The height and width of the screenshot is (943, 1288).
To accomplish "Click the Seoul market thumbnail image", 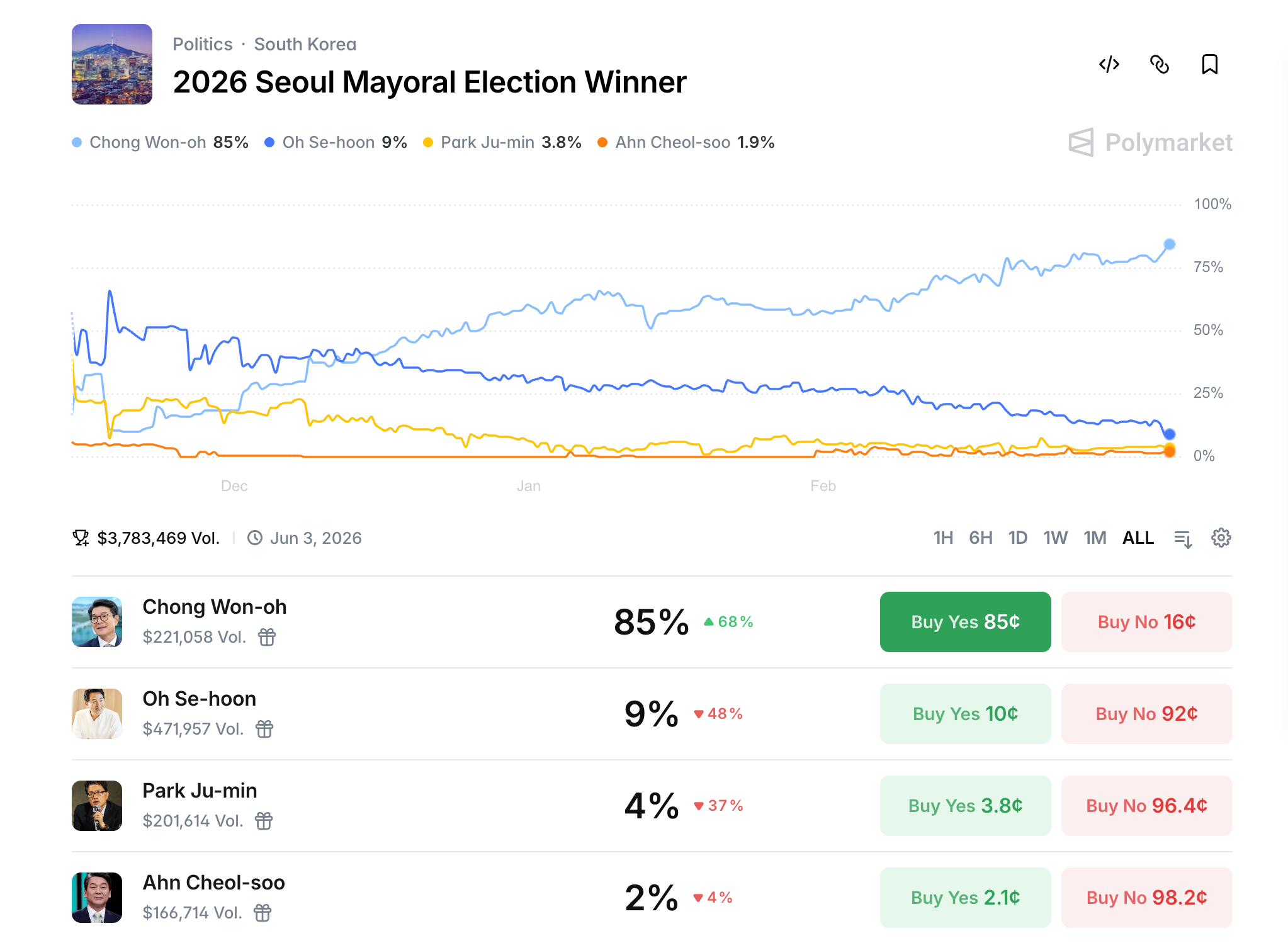I will [x=112, y=64].
